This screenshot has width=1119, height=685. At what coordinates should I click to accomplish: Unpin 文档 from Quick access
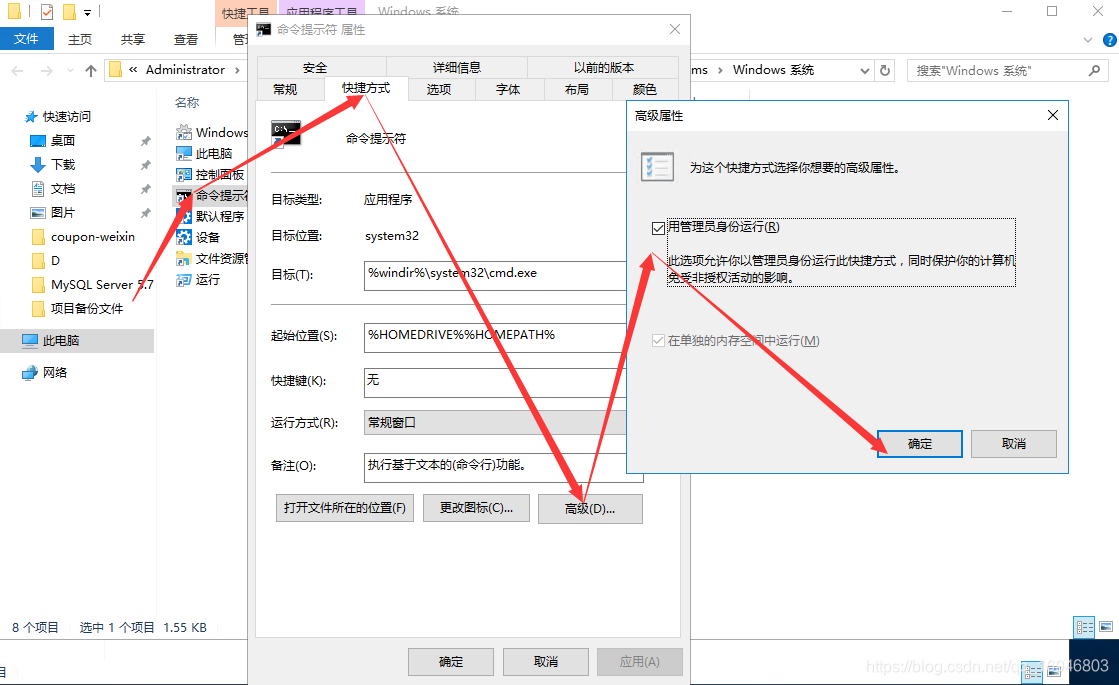tap(147, 188)
